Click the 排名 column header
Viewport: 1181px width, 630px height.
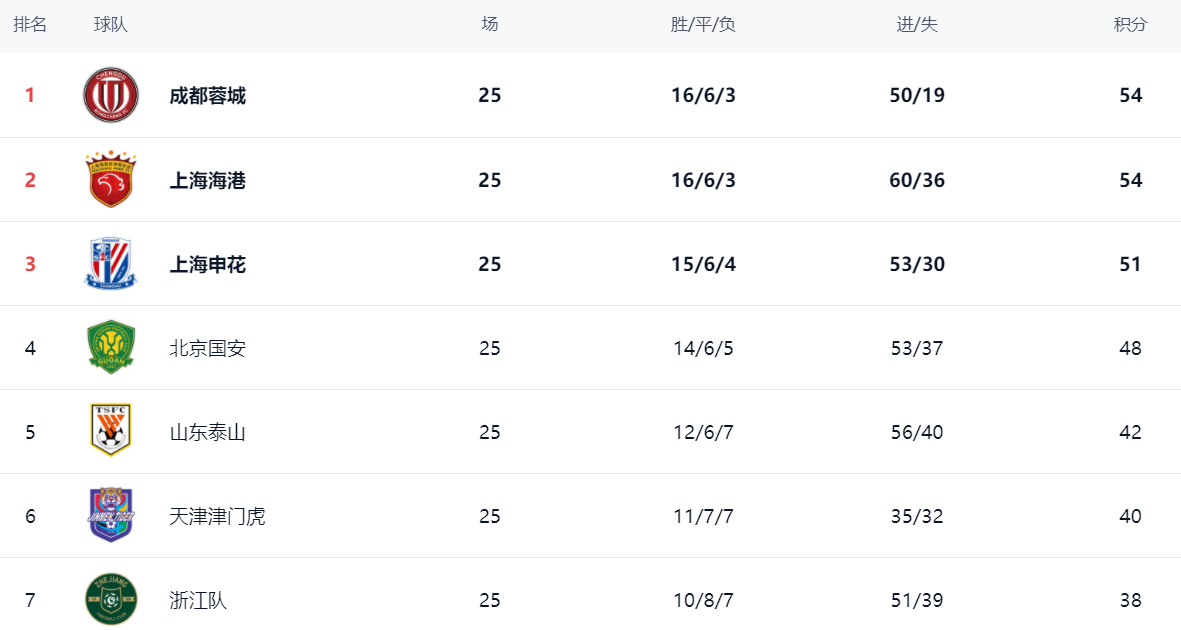pyautogui.click(x=30, y=25)
